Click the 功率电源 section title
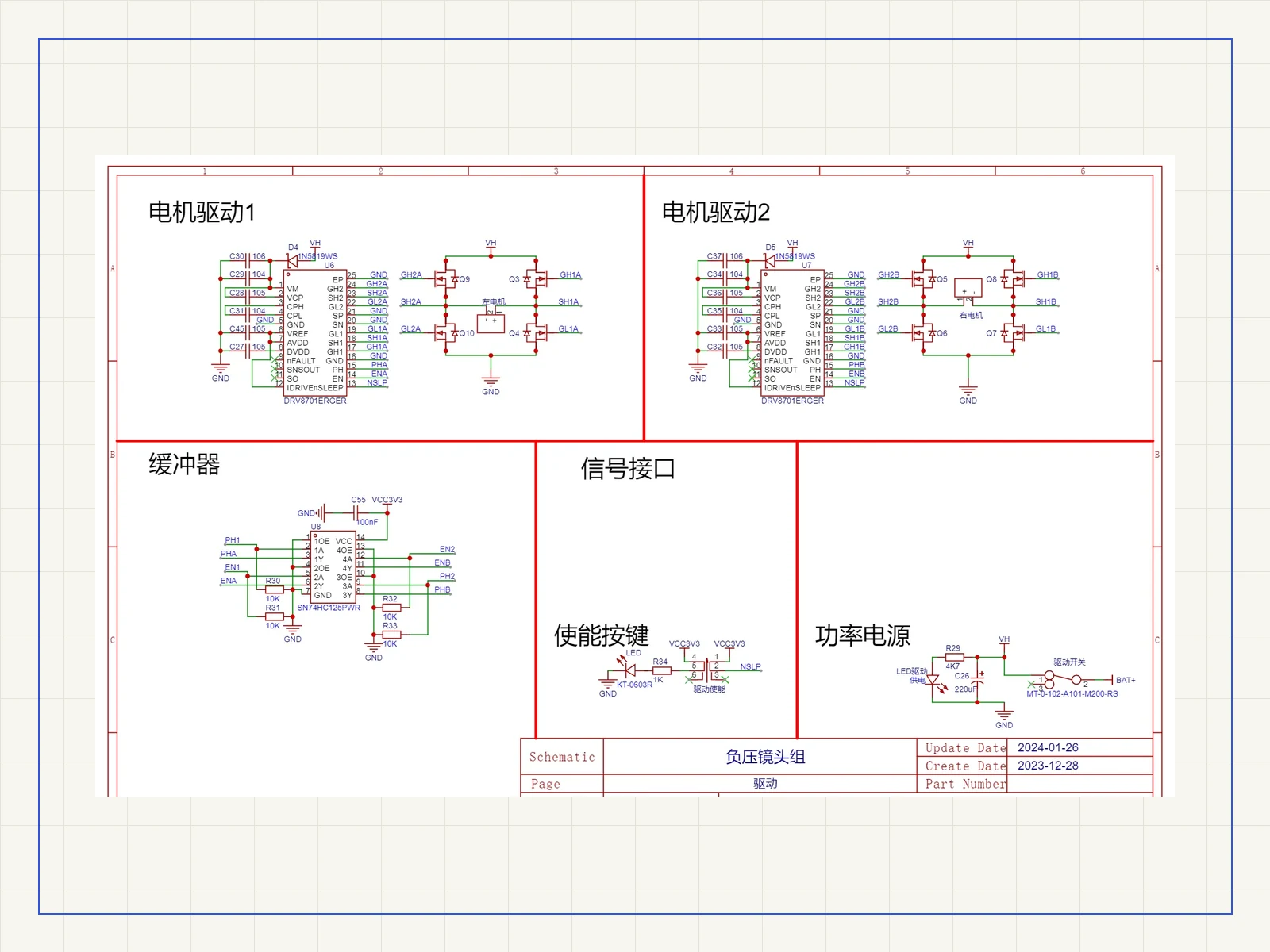This screenshot has width=1270, height=952. pyautogui.click(x=863, y=635)
